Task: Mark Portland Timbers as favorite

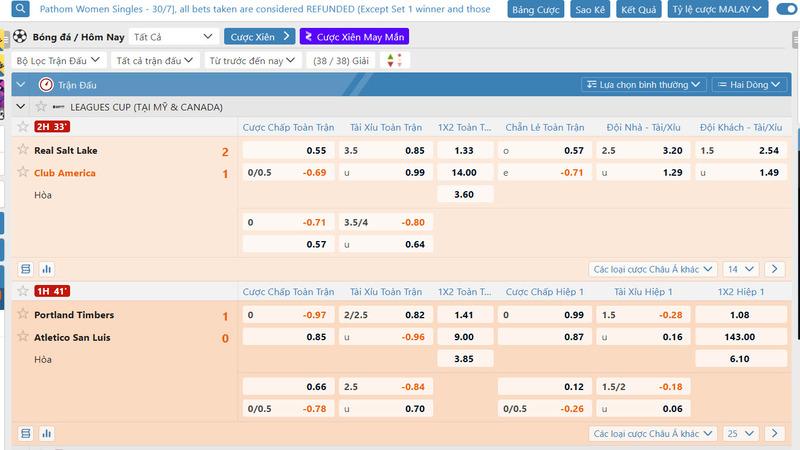Action: click(x=22, y=315)
